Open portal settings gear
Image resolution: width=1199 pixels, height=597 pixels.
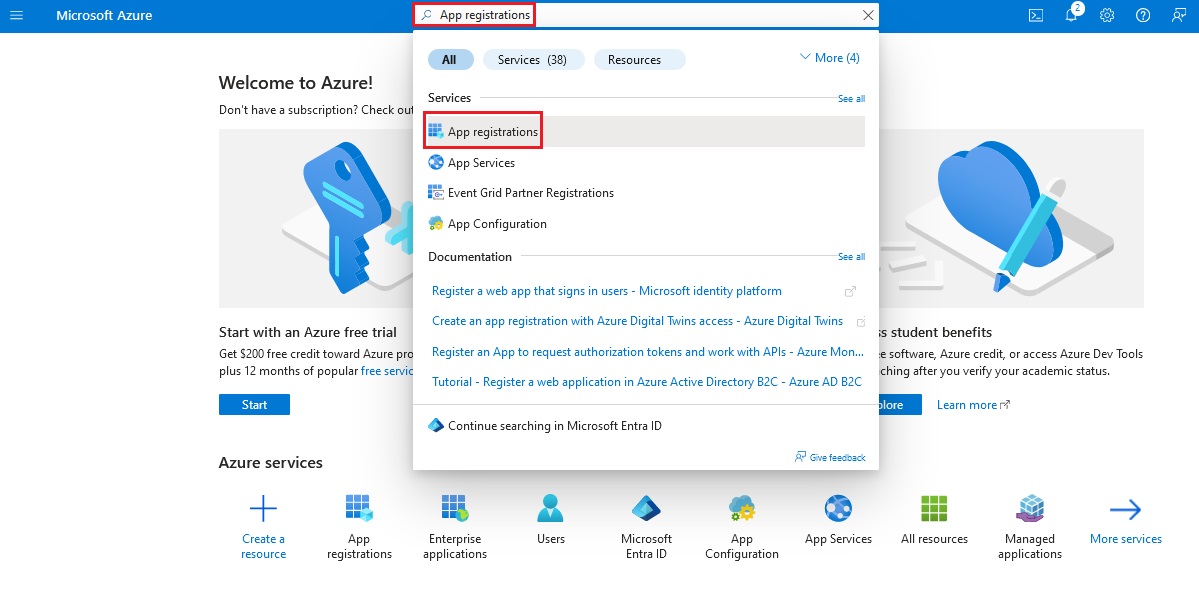[x=1106, y=15]
